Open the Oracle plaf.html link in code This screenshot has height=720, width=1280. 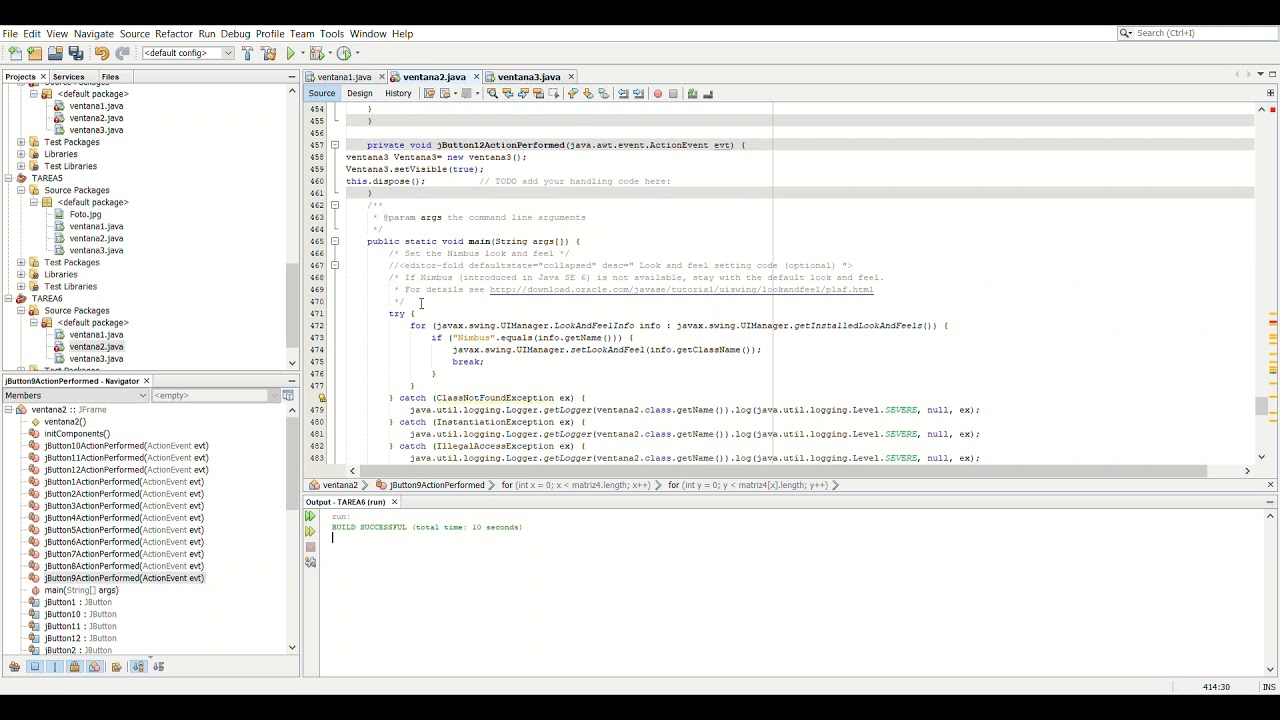click(x=681, y=290)
